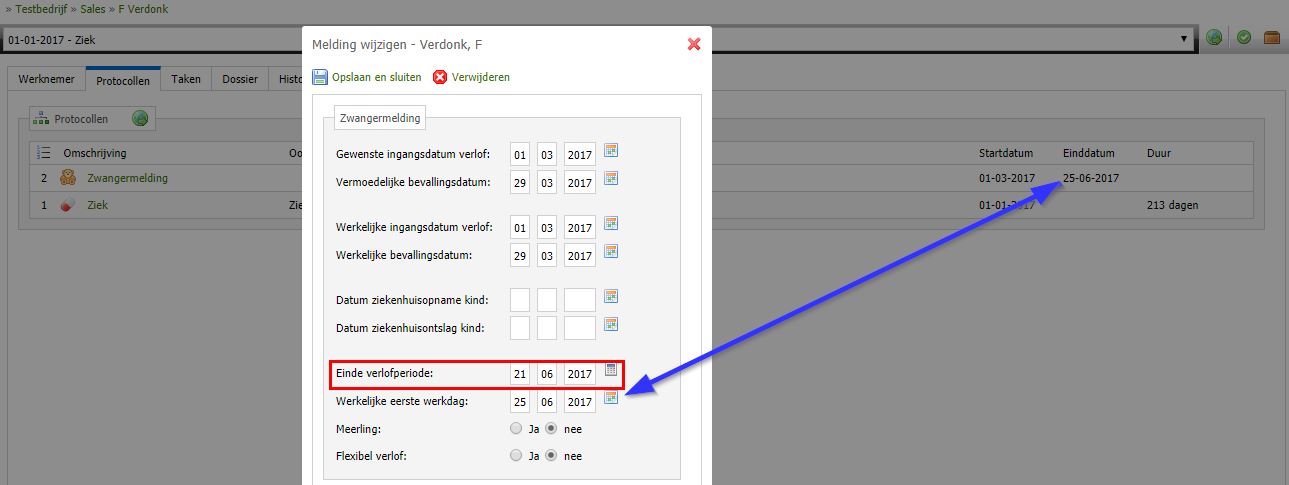Switch to the Taken tab
Image resolution: width=1289 pixels, height=485 pixels.
[x=186, y=79]
